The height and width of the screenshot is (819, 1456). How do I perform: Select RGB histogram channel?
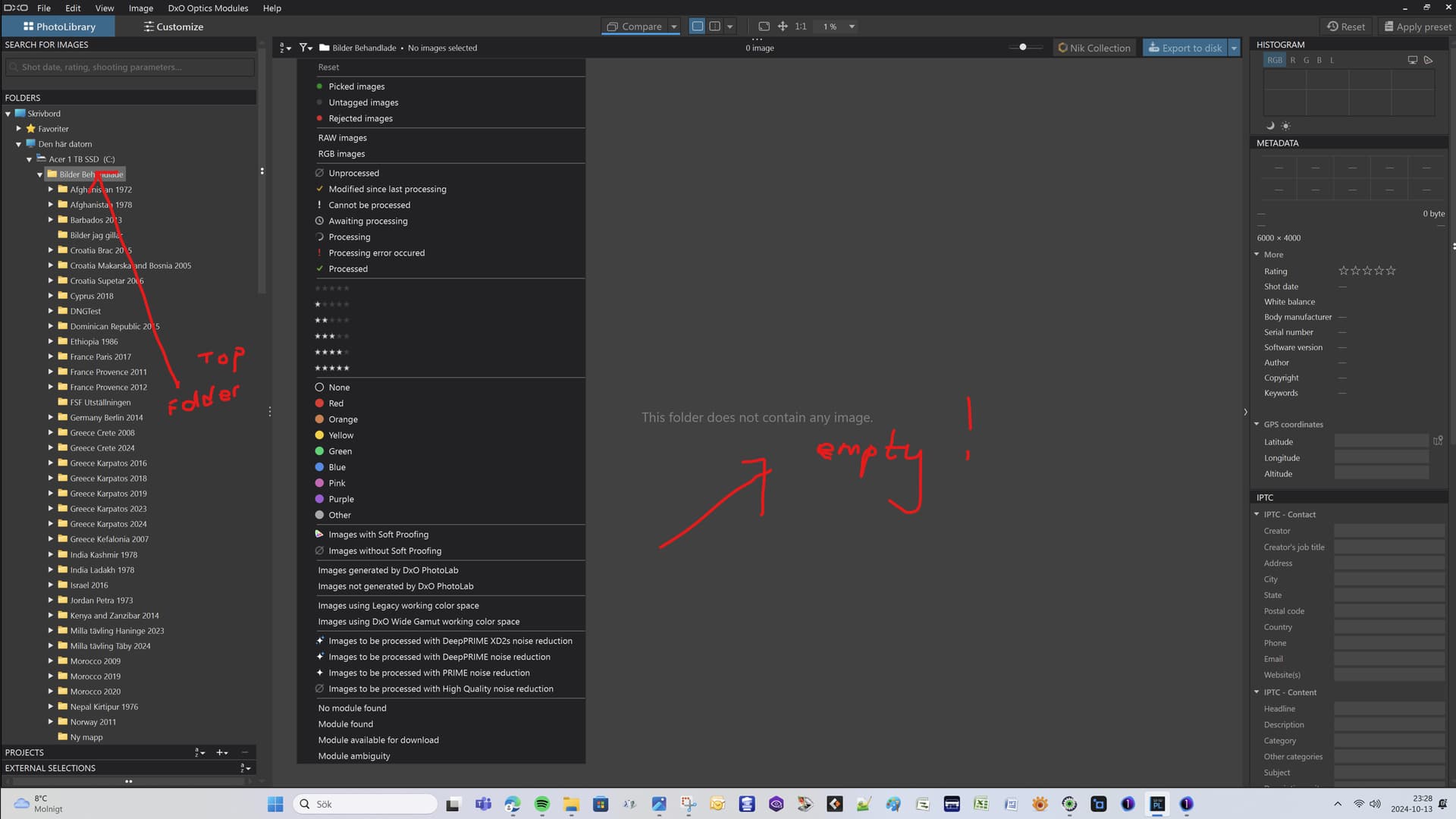tap(1275, 60)
